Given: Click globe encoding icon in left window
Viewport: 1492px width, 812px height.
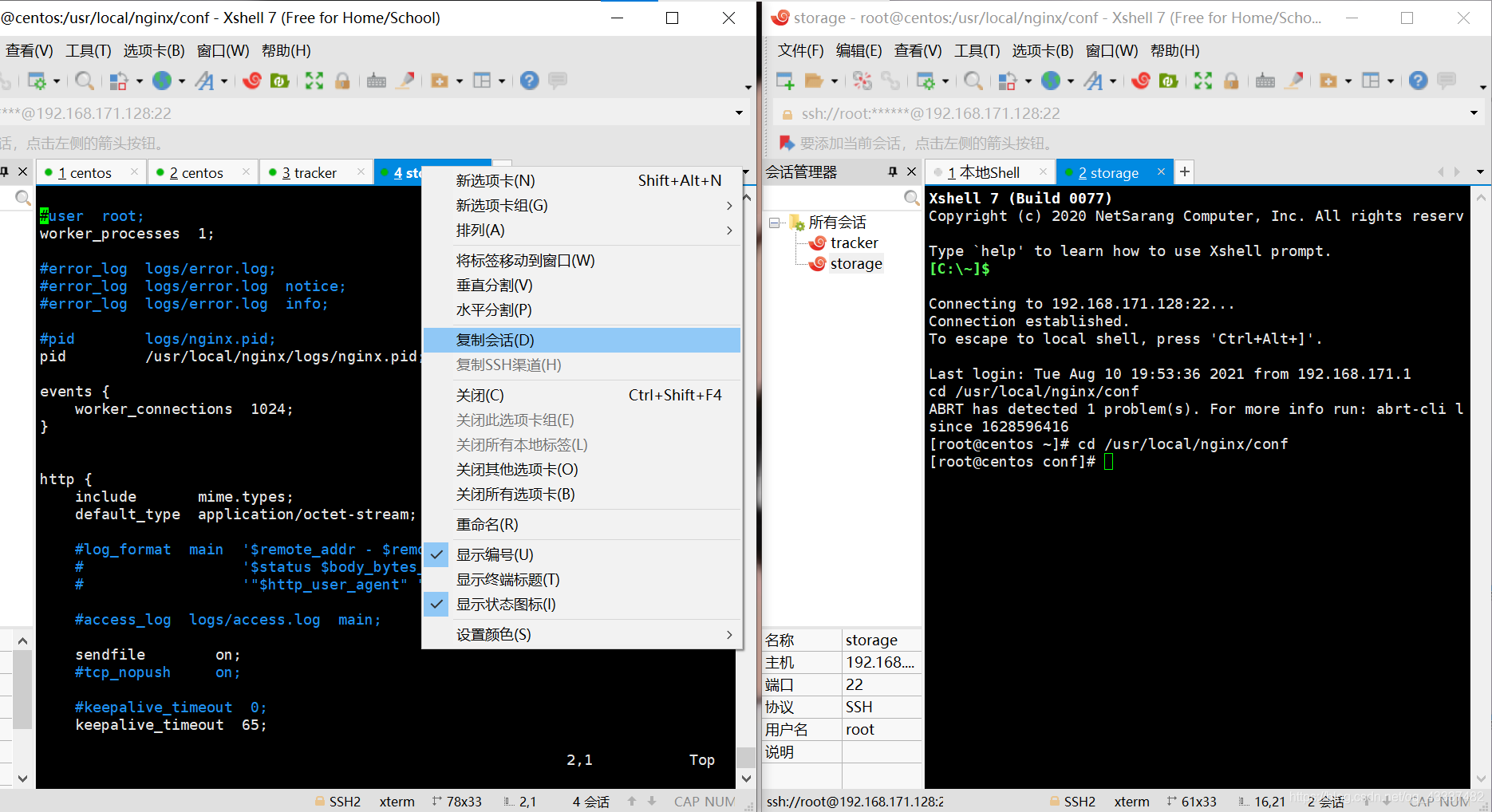Looking at the screenshot, I should [162, 81].
